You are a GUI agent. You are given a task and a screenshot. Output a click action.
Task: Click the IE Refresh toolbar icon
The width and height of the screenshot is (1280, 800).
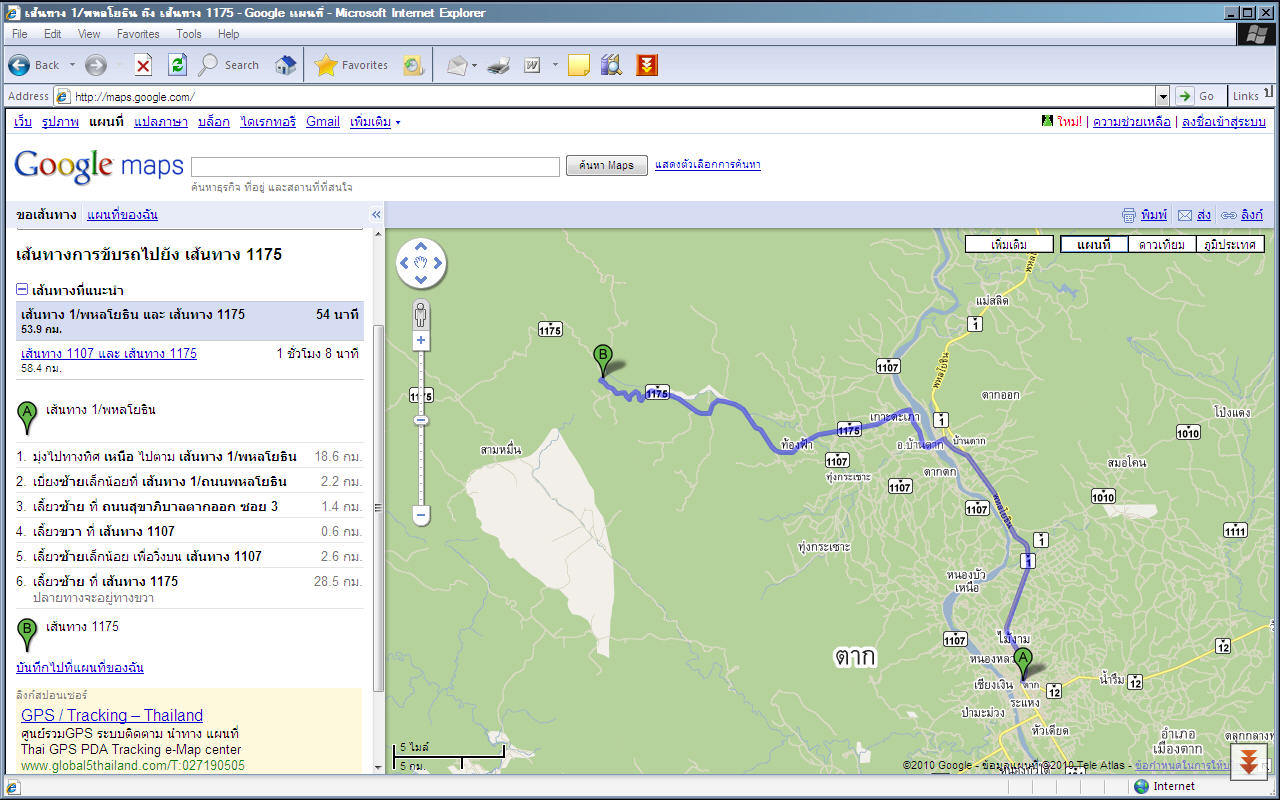coord(177,65)
